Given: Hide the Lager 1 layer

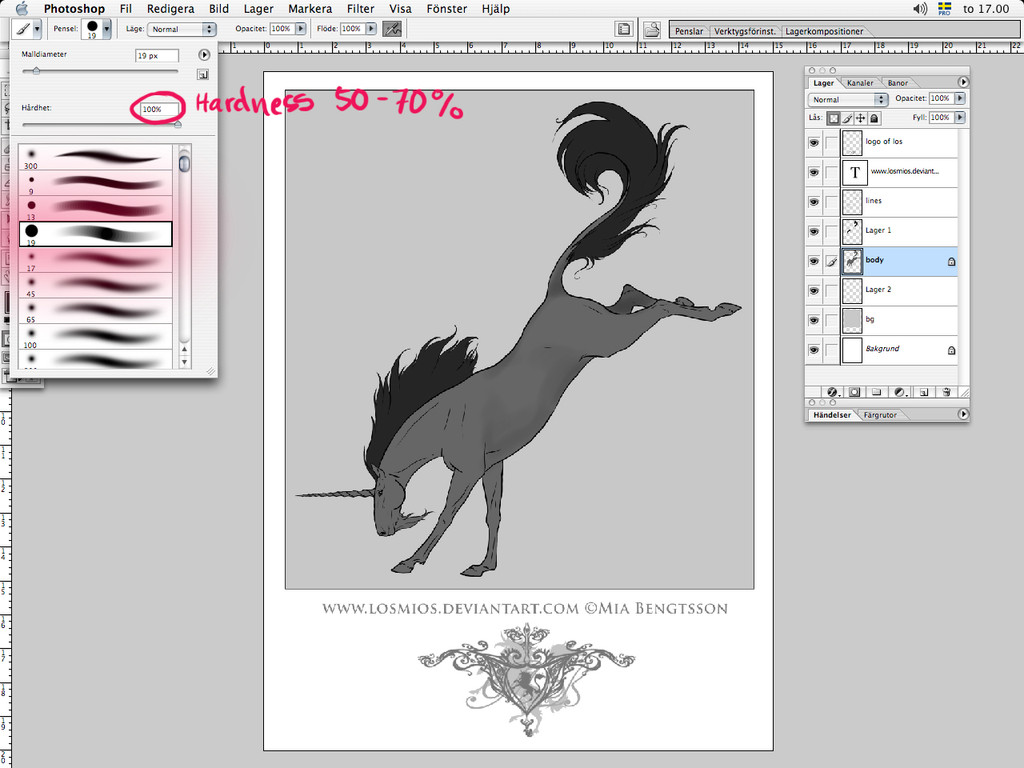Looking at the screenshot, I should (814, 231).
